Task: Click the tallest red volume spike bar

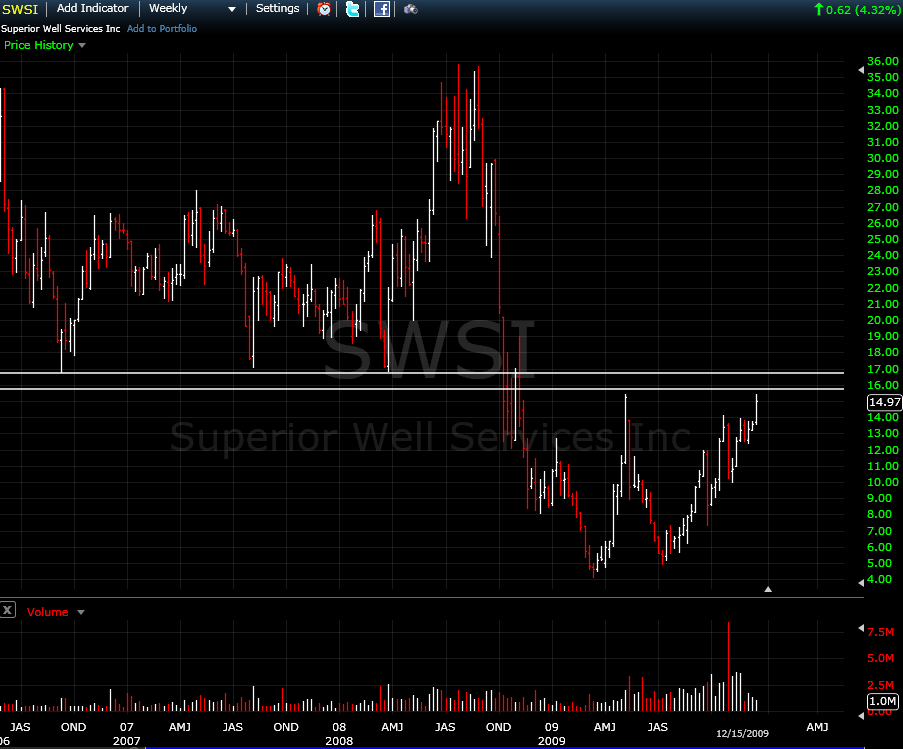Action: (729, 666)
